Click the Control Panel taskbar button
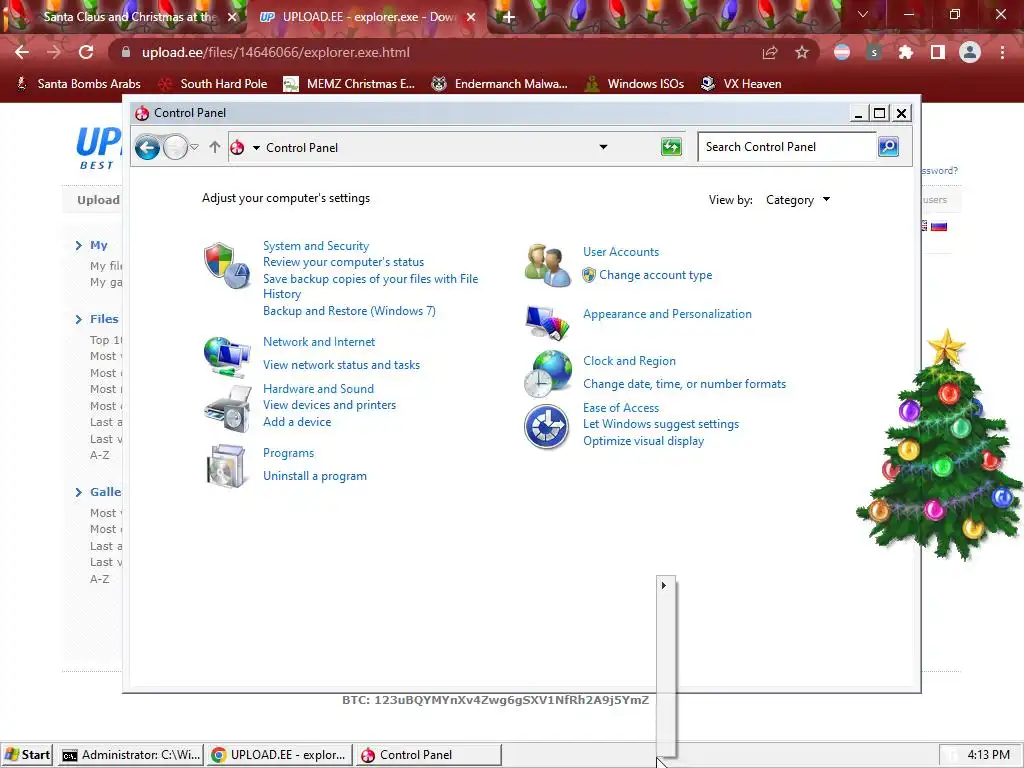This screenshot has width=1024, height=768. click(x=428, y=755)
